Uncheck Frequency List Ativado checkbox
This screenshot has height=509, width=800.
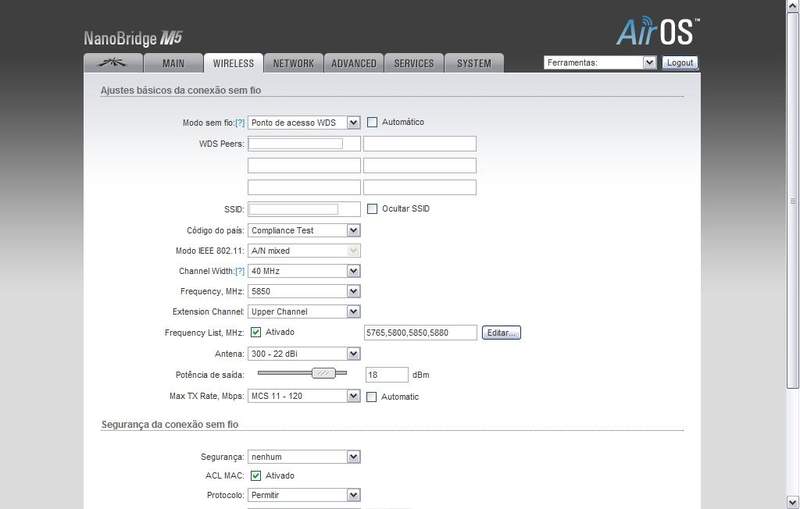[x=256, y=333]
